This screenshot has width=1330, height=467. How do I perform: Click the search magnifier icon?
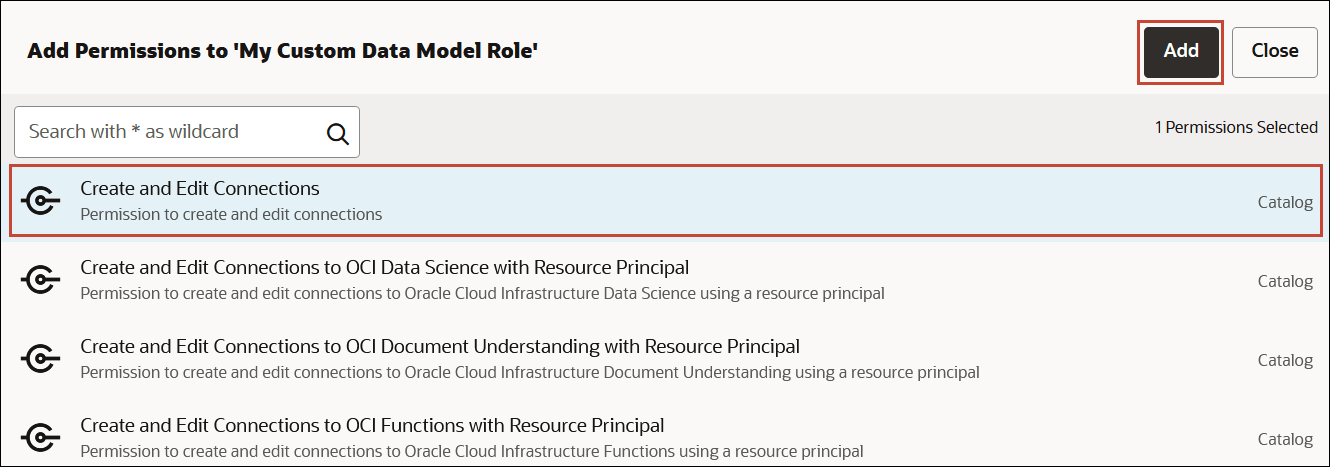click(x=338, y=132)
